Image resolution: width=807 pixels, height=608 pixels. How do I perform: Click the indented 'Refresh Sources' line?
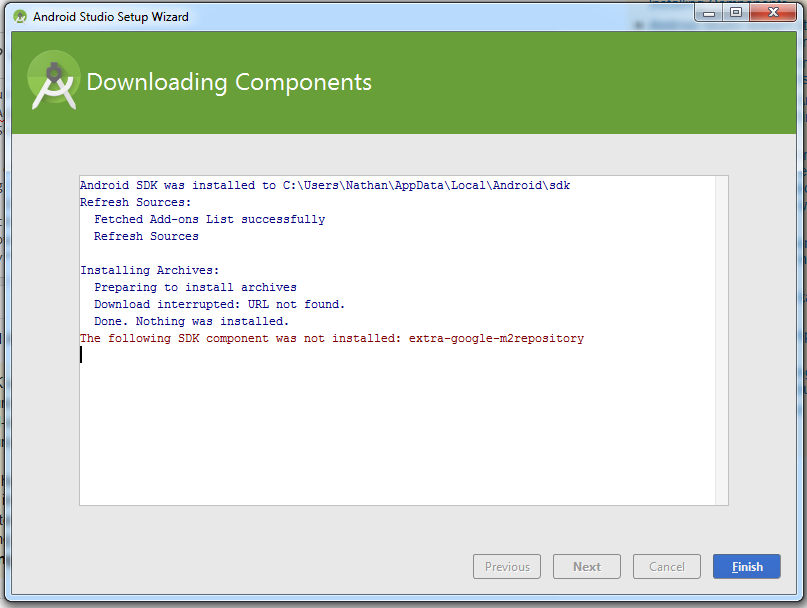click(146, 236)
